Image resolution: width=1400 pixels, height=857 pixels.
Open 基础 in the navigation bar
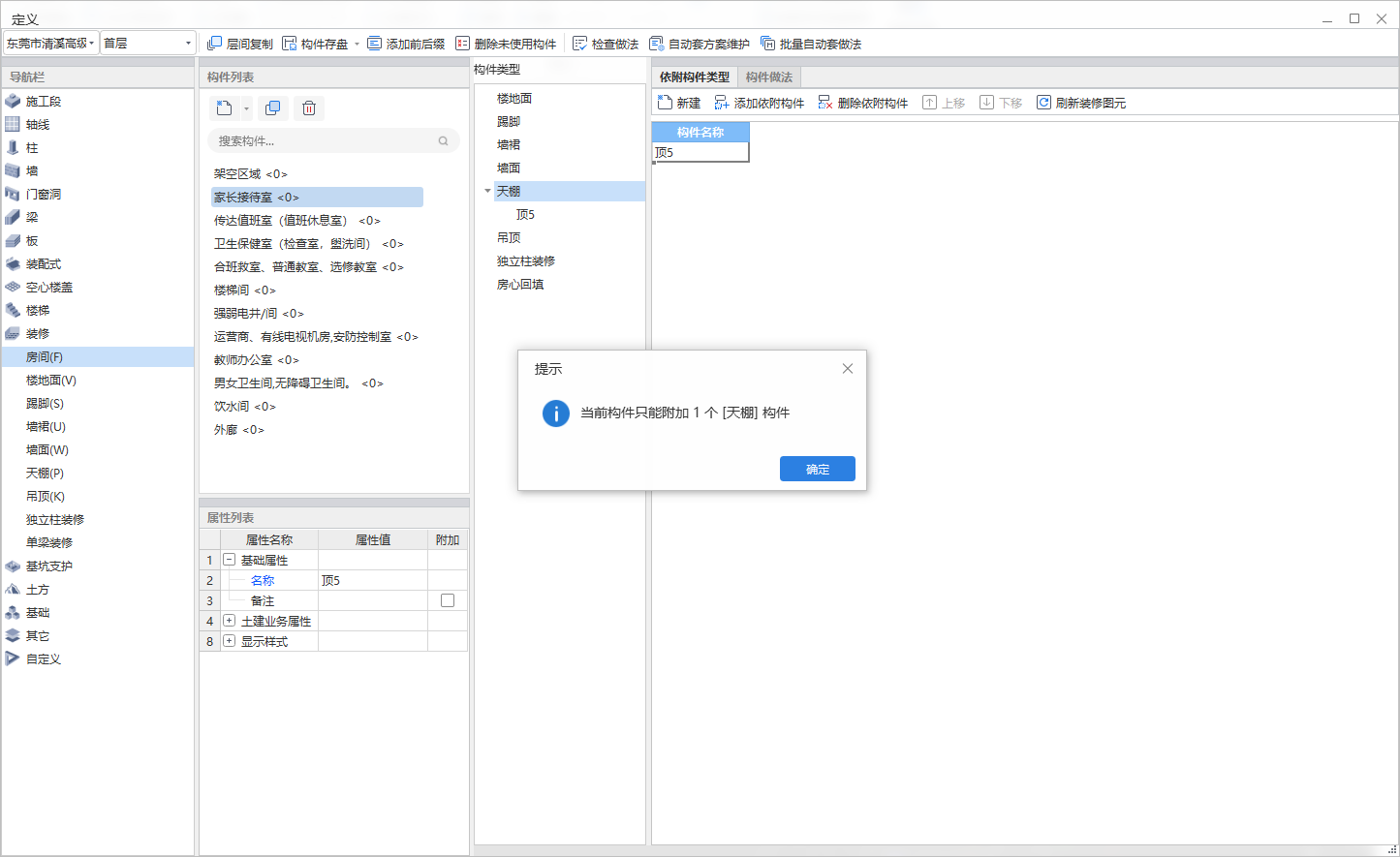click(x=38, y=612)
